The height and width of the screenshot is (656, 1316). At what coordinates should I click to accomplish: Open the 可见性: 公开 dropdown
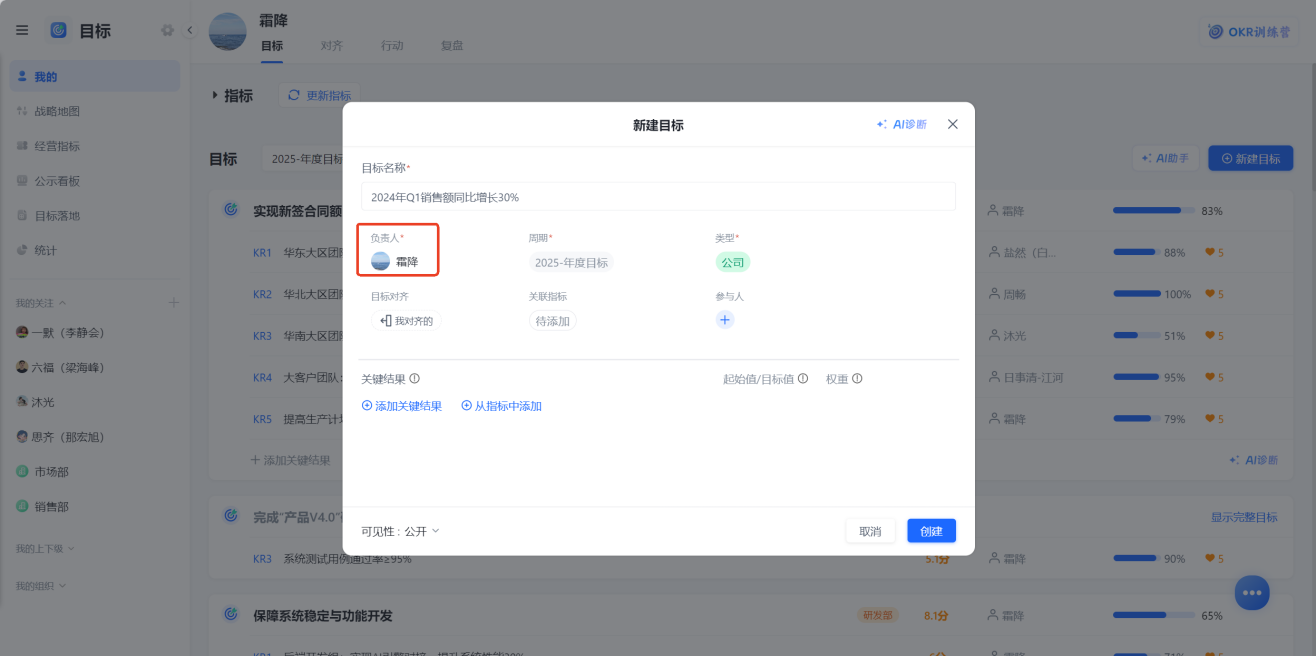[400, 531]
